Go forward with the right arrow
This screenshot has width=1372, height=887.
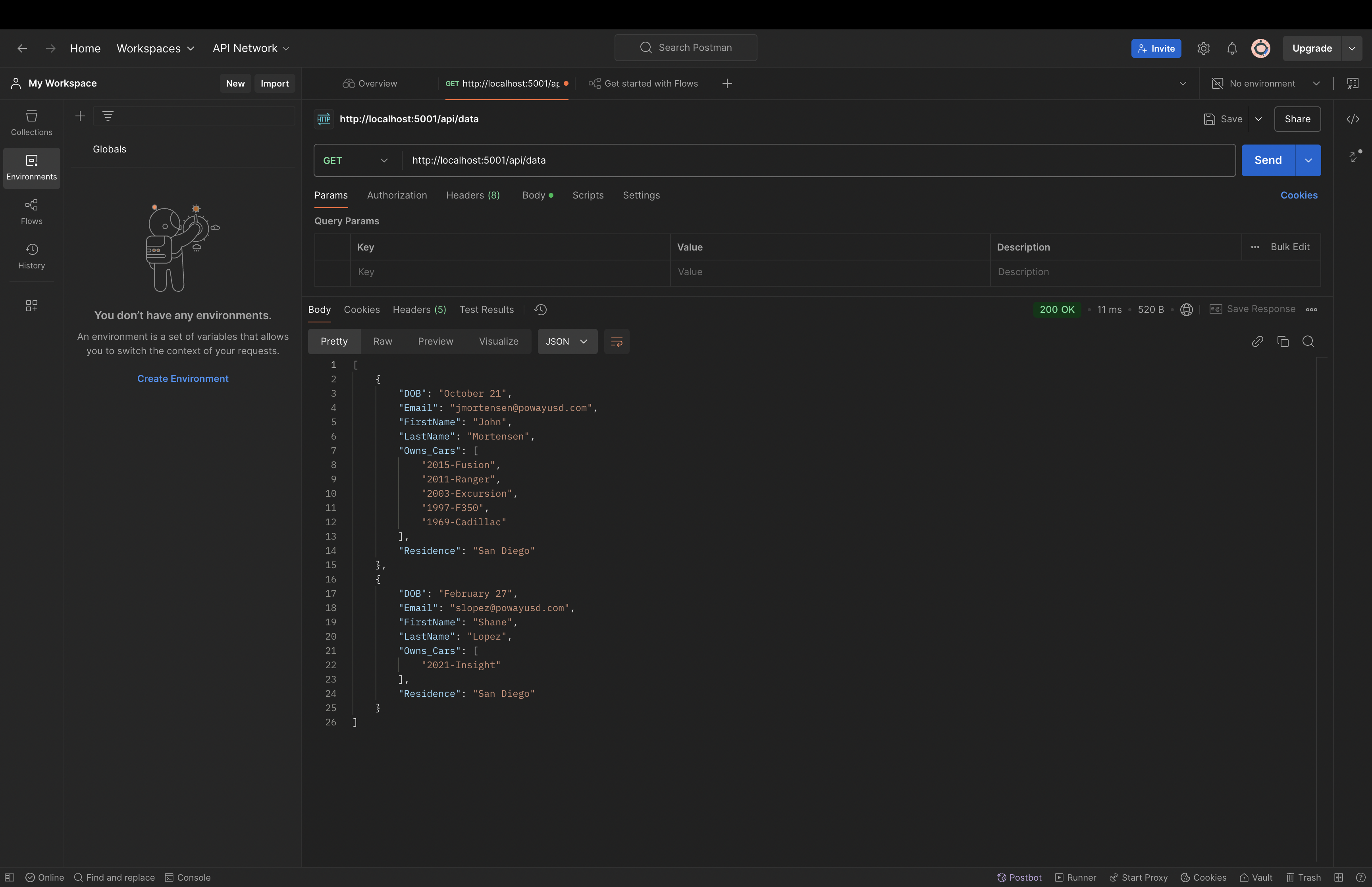click(51, 48)
